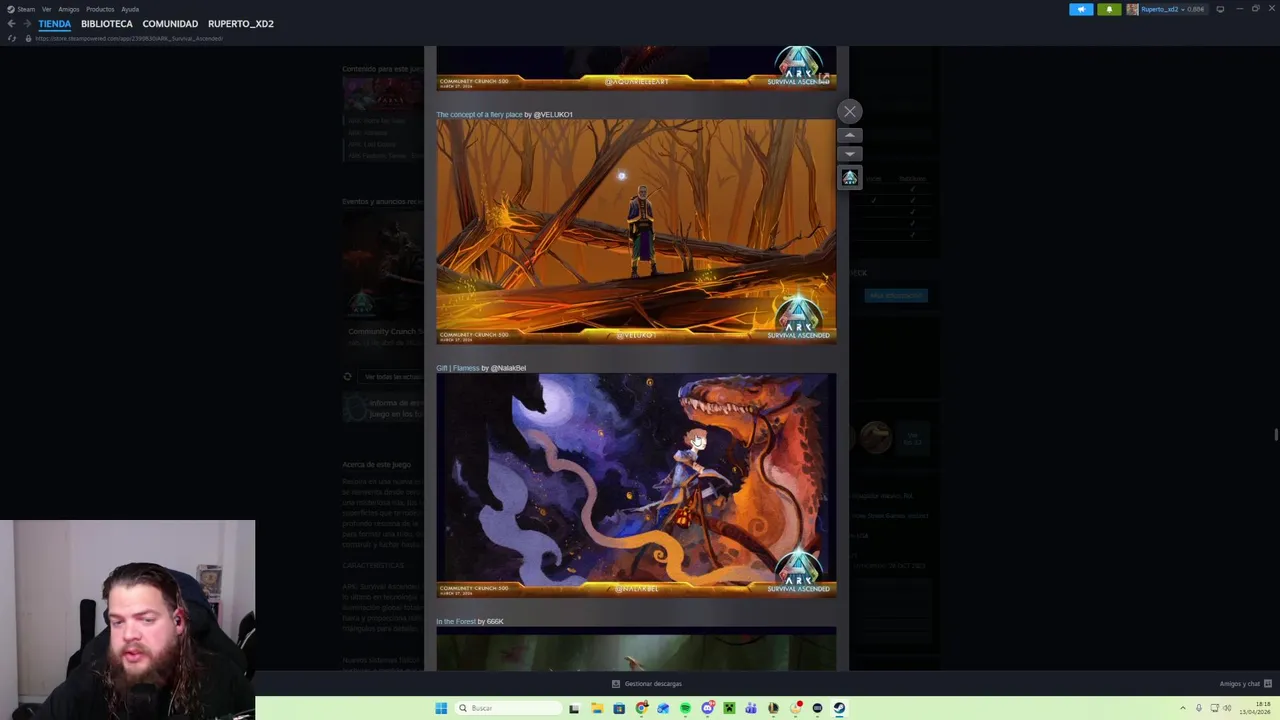The image size is (1280, 720).
Task: Open Gestionar descargas at the bottom
Action: pyautogui.click(x=647, y=684)
